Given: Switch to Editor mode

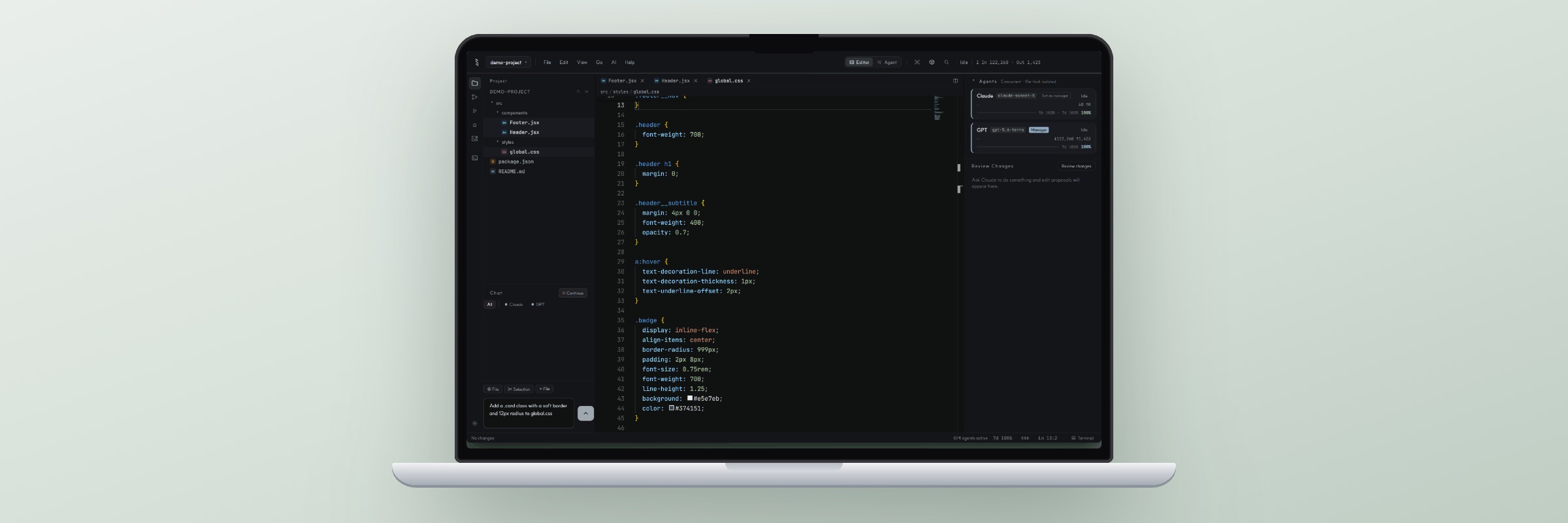Looking at the screenshot, I should (x=859, y=62).
